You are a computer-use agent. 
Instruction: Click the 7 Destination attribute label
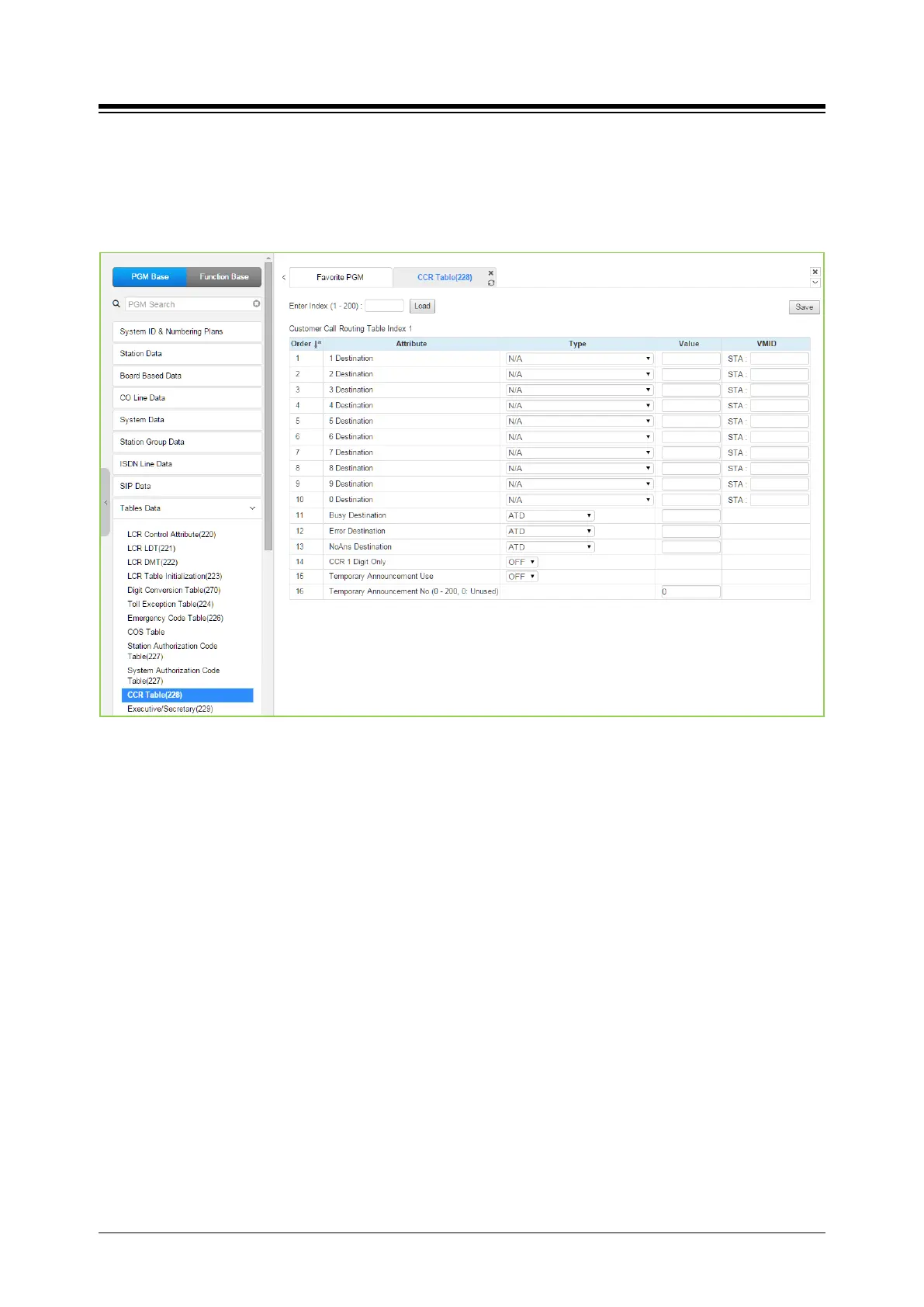coord(351,452)
